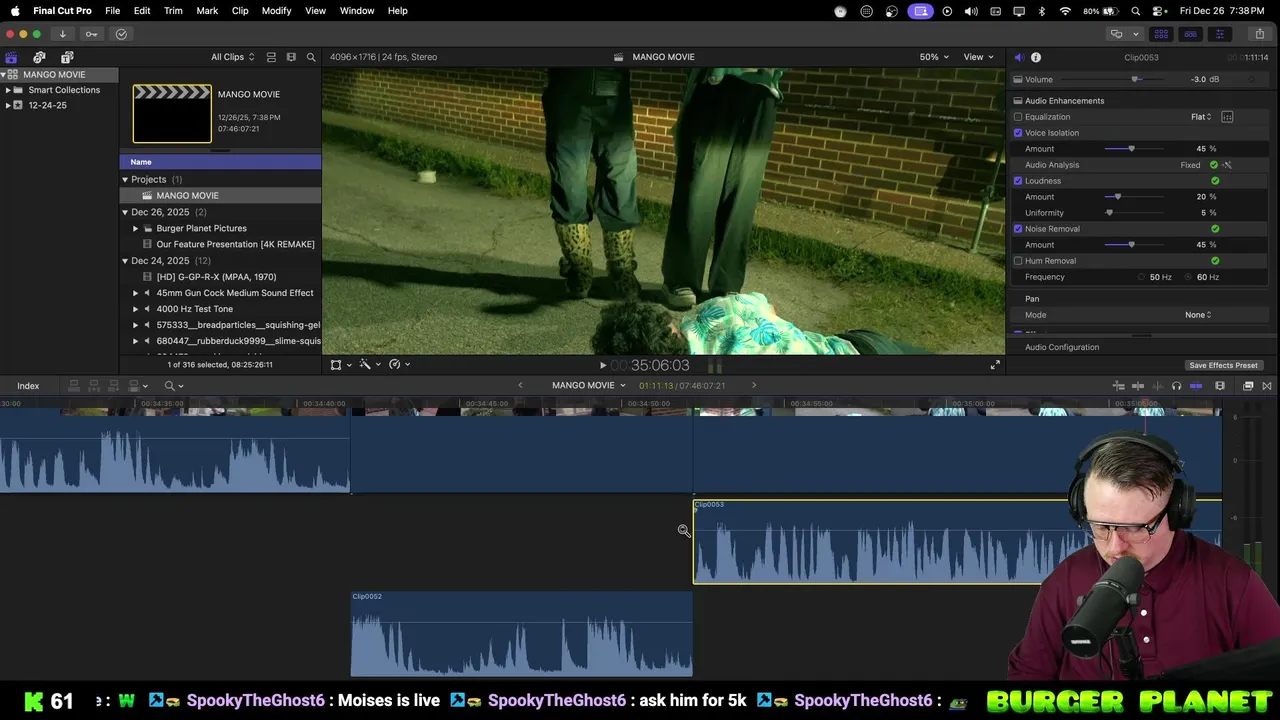Screen dimensions: 1280x720
Task: Expand viewer to fullscreen icon
Action: point(995,365)
